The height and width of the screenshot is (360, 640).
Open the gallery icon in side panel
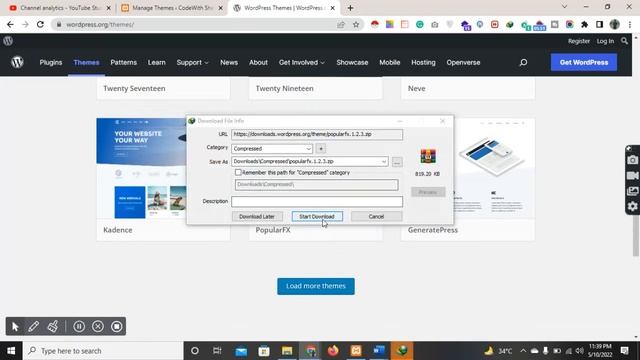click(x=632, y=191)
